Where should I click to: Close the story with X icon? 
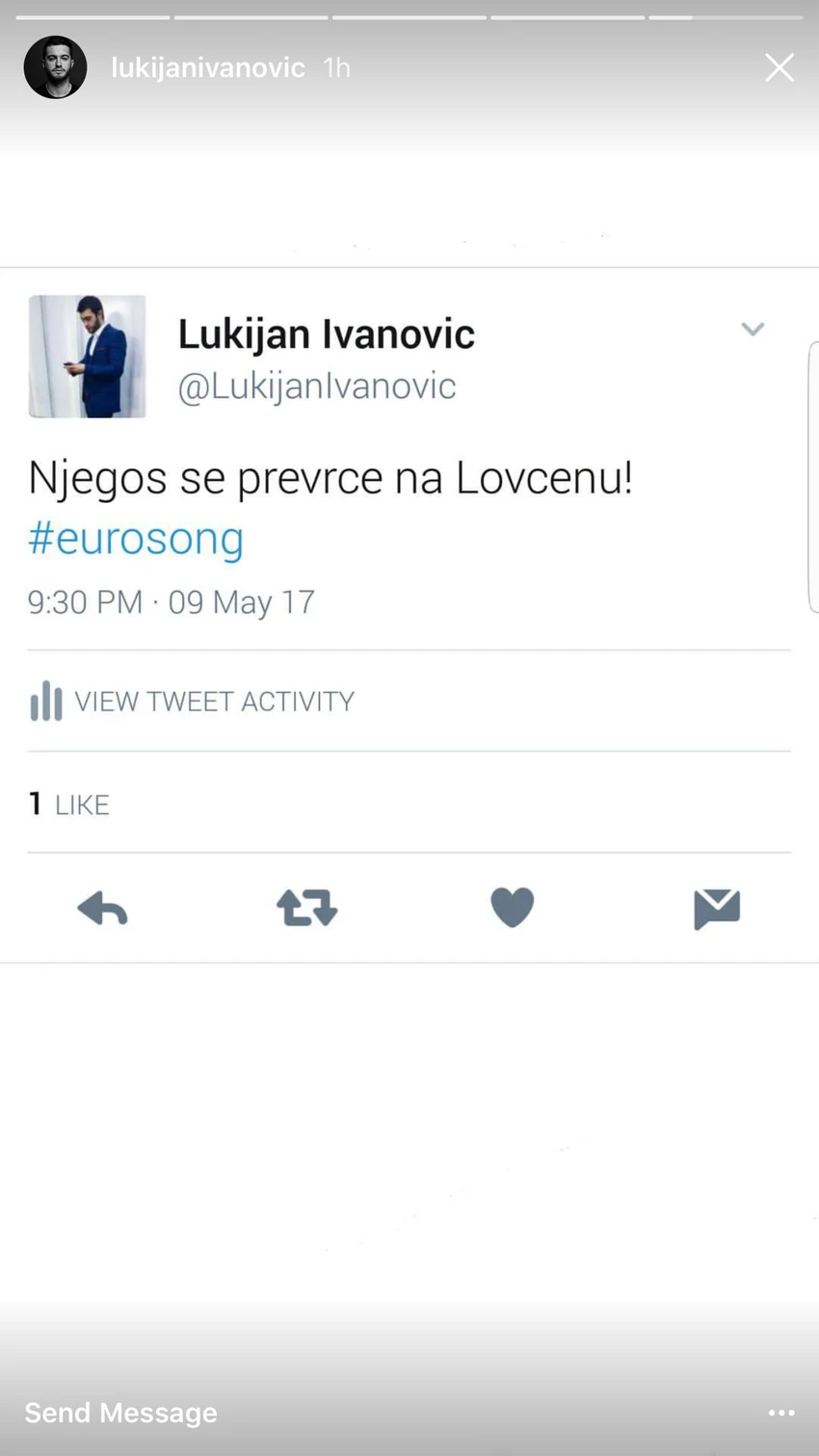point(779,67)
